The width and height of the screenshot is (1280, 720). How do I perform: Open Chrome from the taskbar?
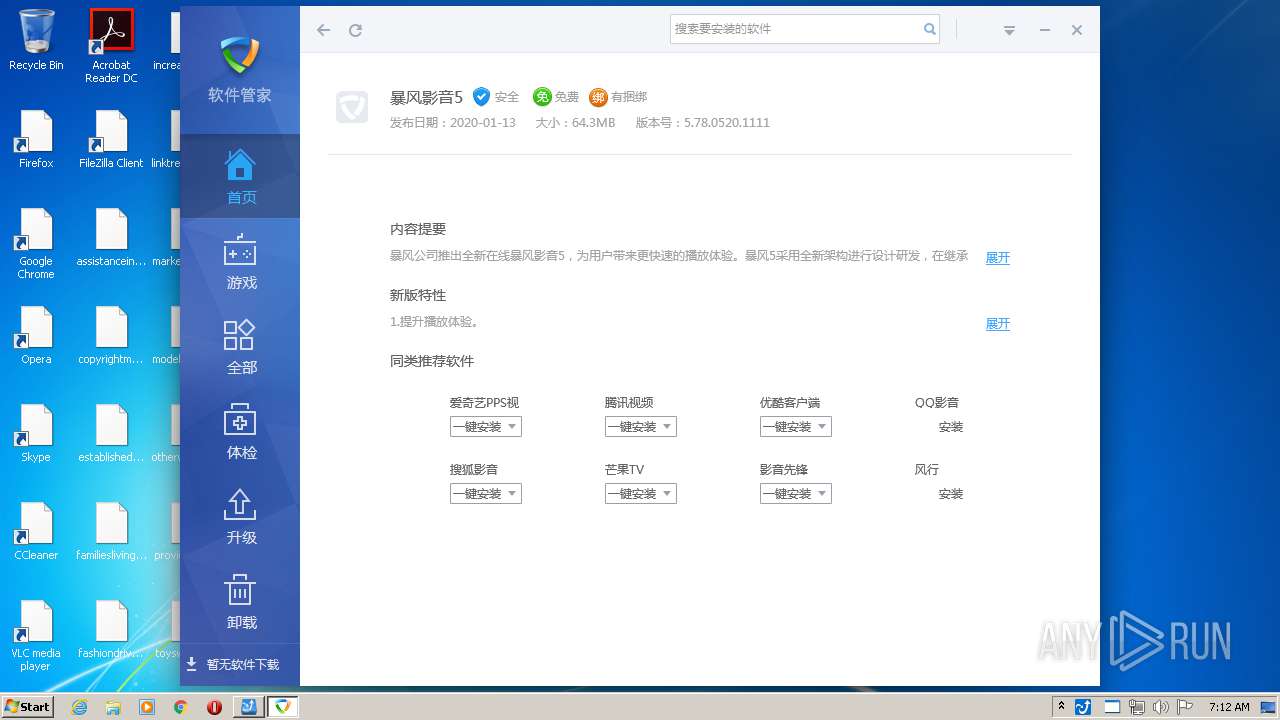coord(181,707)
